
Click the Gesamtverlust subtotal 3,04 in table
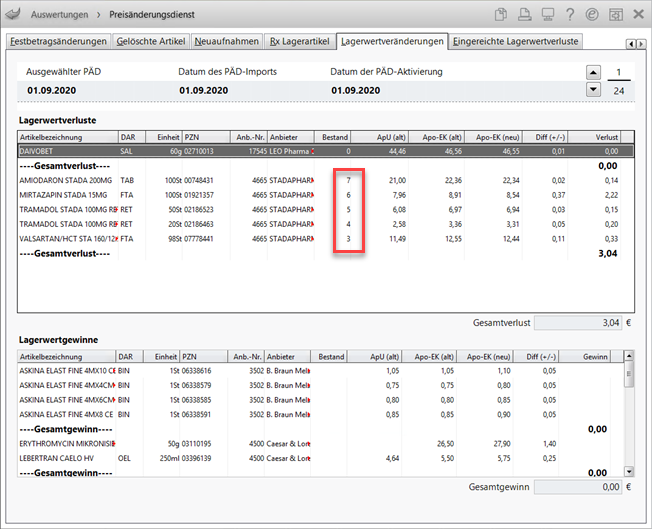coord(608,253)
